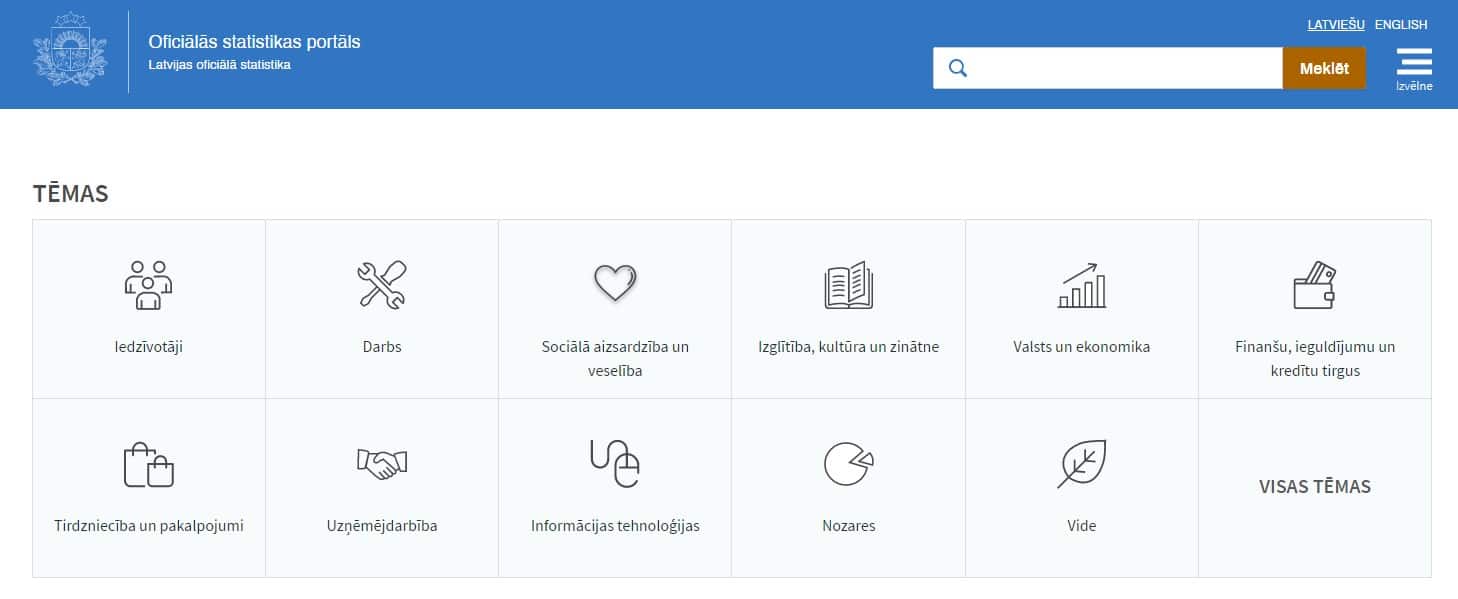Select the LATVIEŠU language link
Viewport: 1458px width, 599px height.
point(1337,24)
